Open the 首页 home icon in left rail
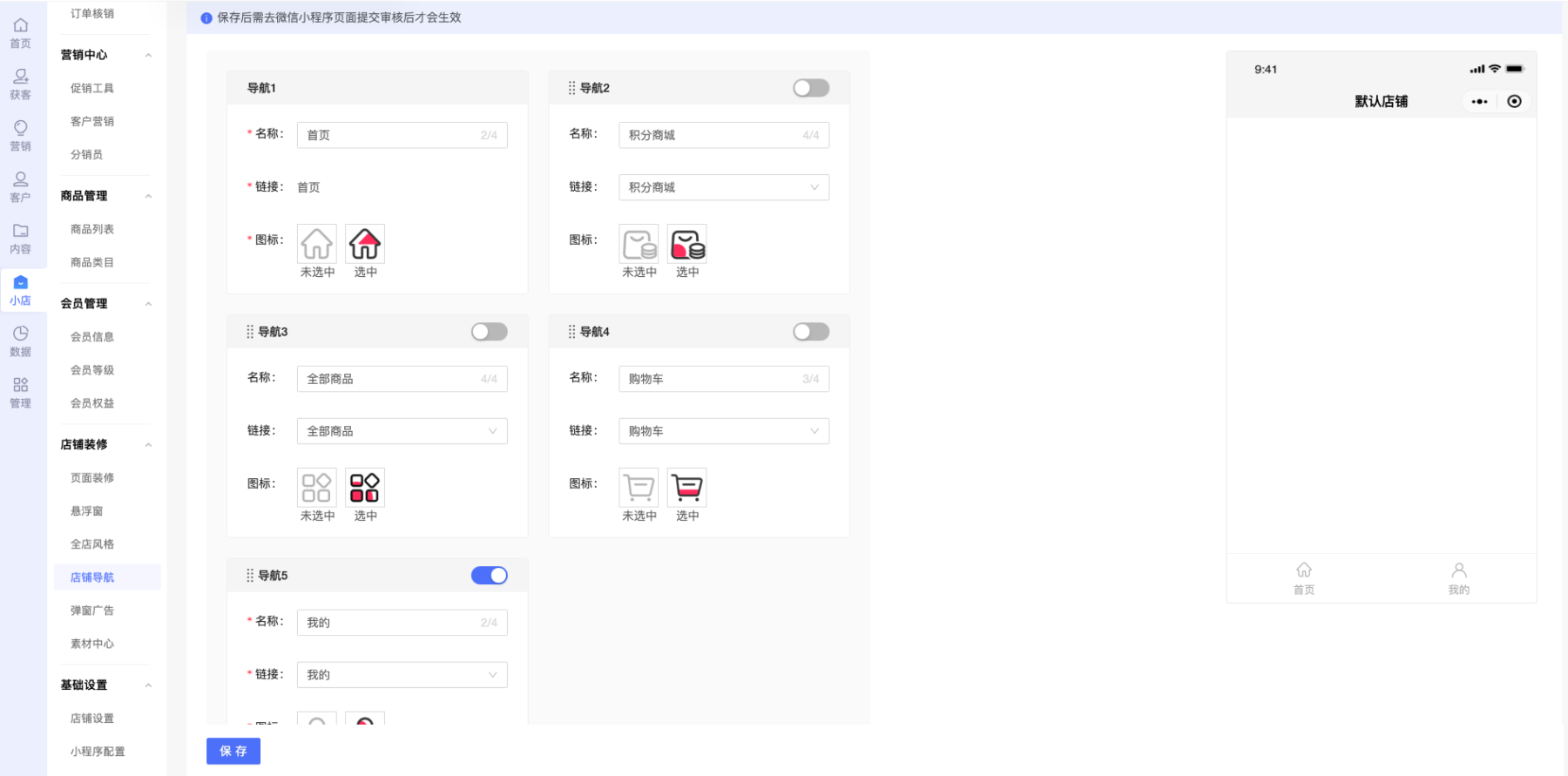The image size is (1568, 776). pyautogui.click(x=21, y=25)
